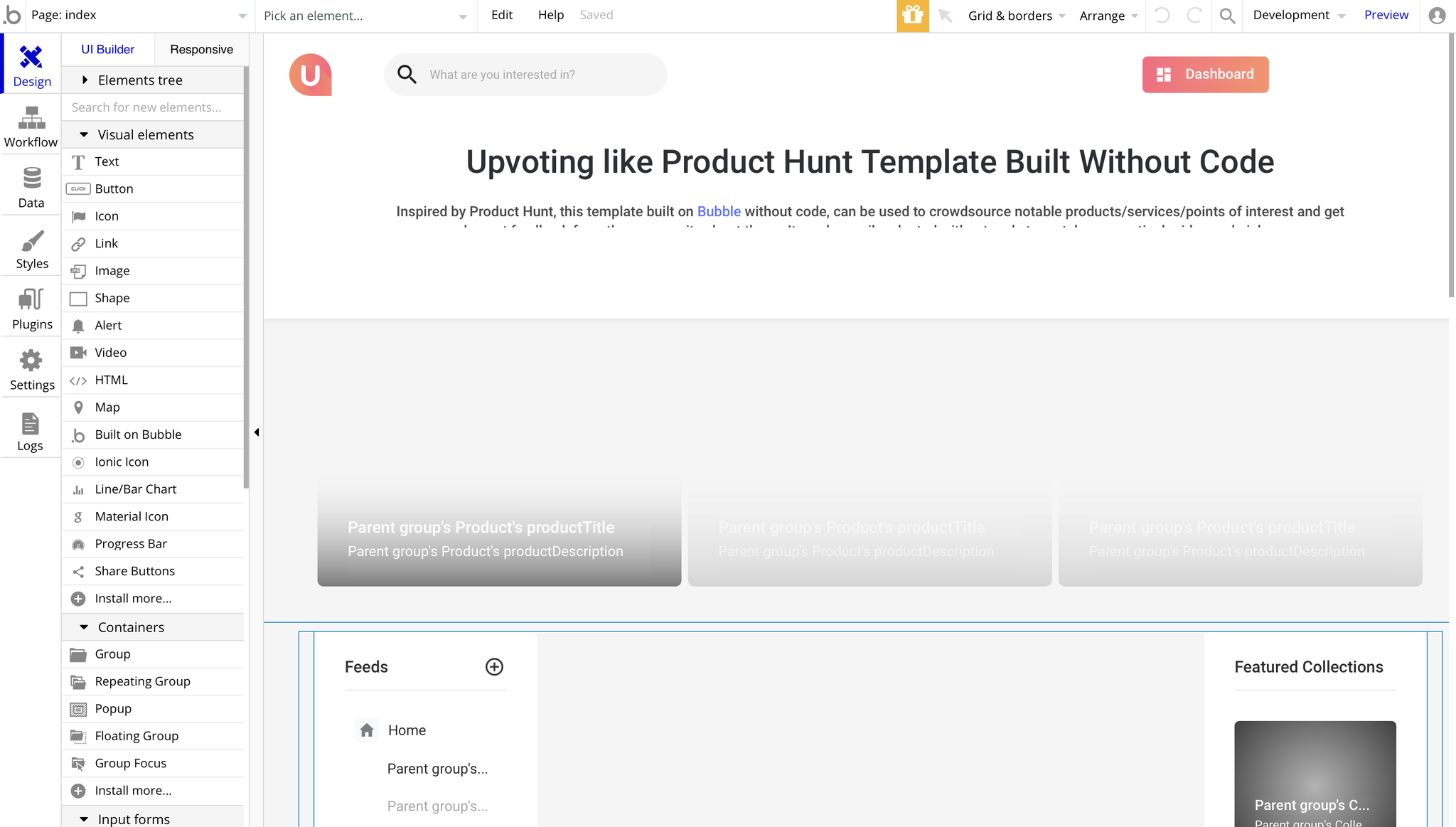Collapse the left elements panel using the arrow
Image resolution: width=1456 pixels, height=827 pixels.
tap(257, 432)
